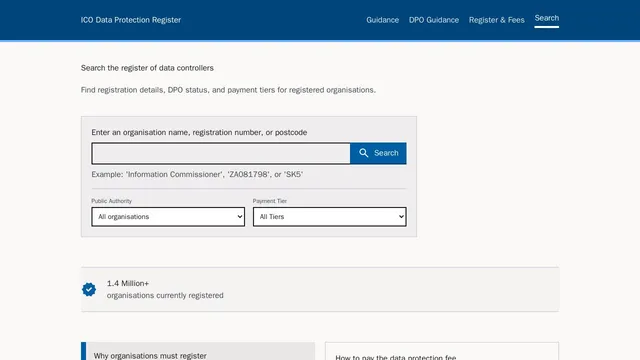
Task: Open the Guidance nav item
Action: click(382, 20)
